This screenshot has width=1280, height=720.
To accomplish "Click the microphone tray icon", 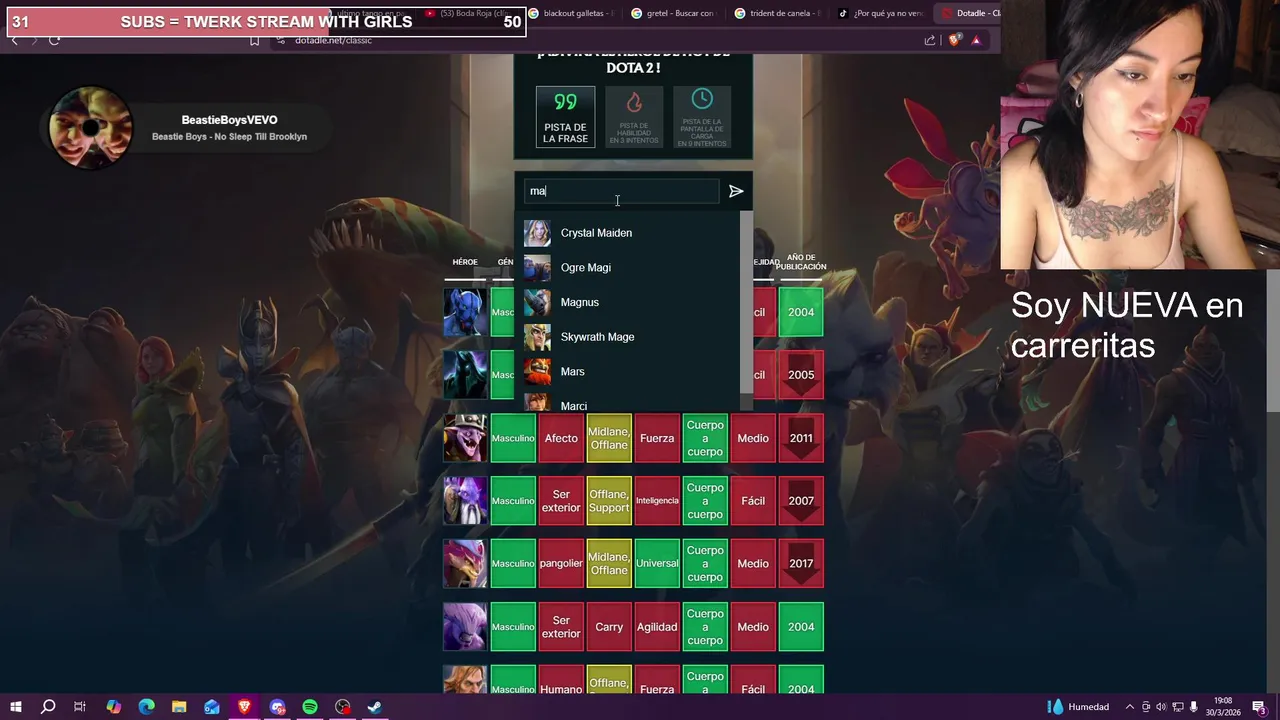I will (1193, 707).
